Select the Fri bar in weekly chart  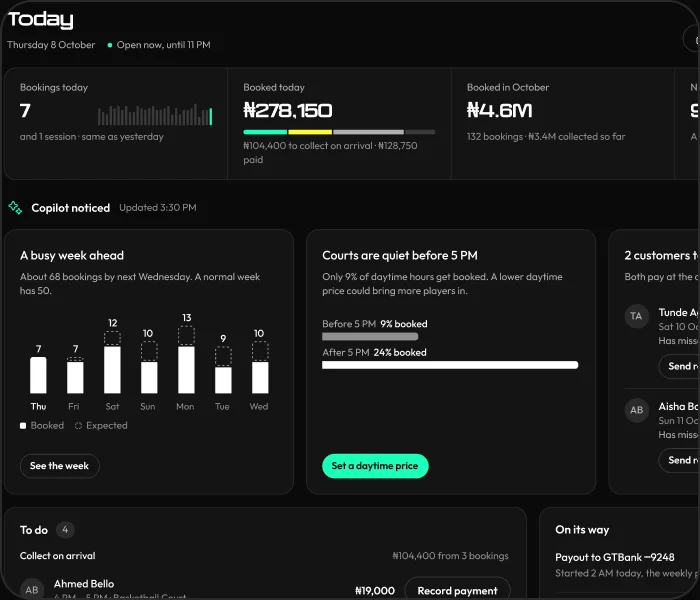point(75,375)
